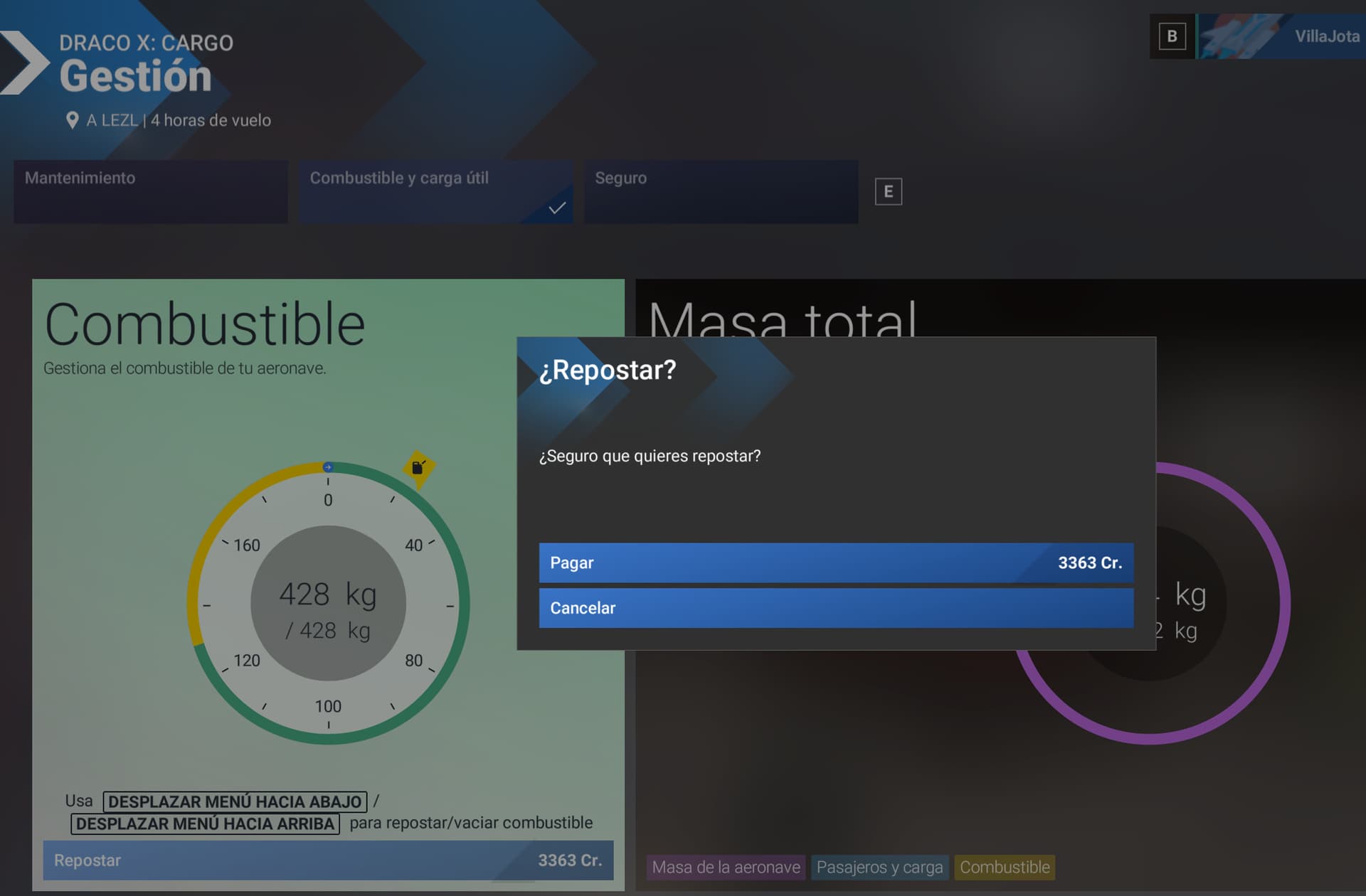The height and width of the screenshot is (896, 1366).
Task: Click the 428 kg fuel dial center
Action: tap(328, 603)
